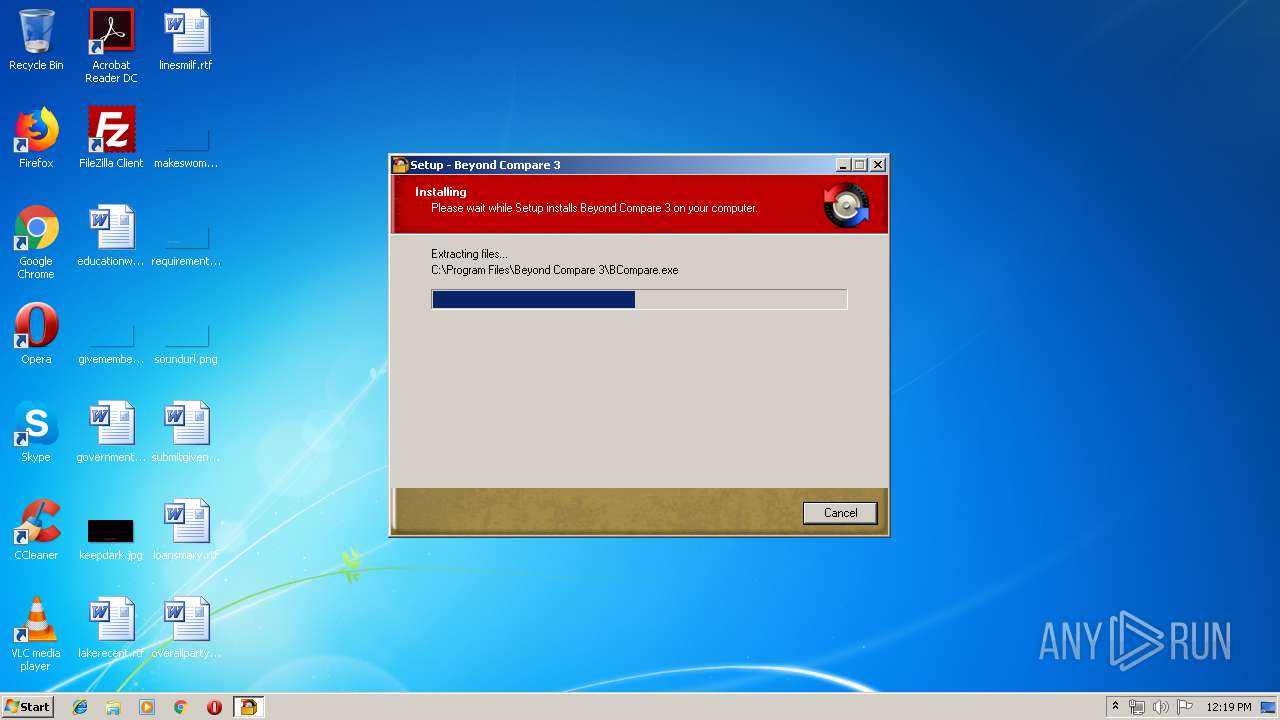Open the taskbar clock showing 12:19 PM
This screenshot has height=720, width=1280.
pyautogui.click(x=1229, y=707)
